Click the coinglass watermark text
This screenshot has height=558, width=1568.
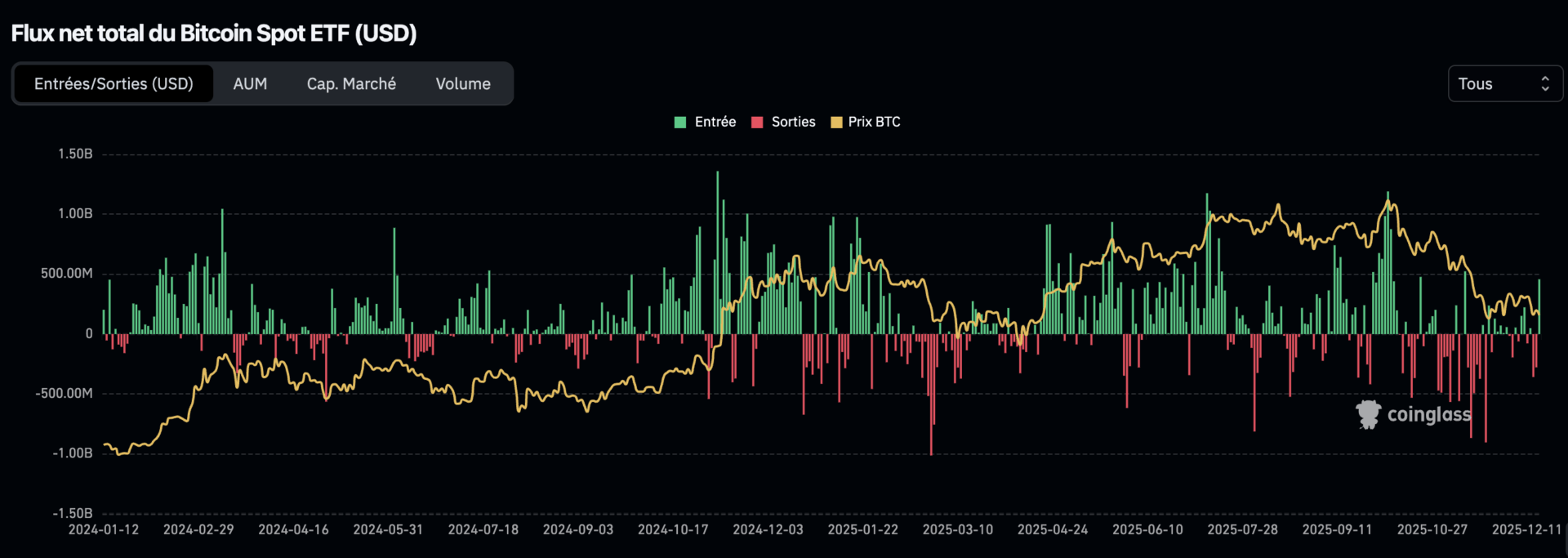click(1428, 414)
